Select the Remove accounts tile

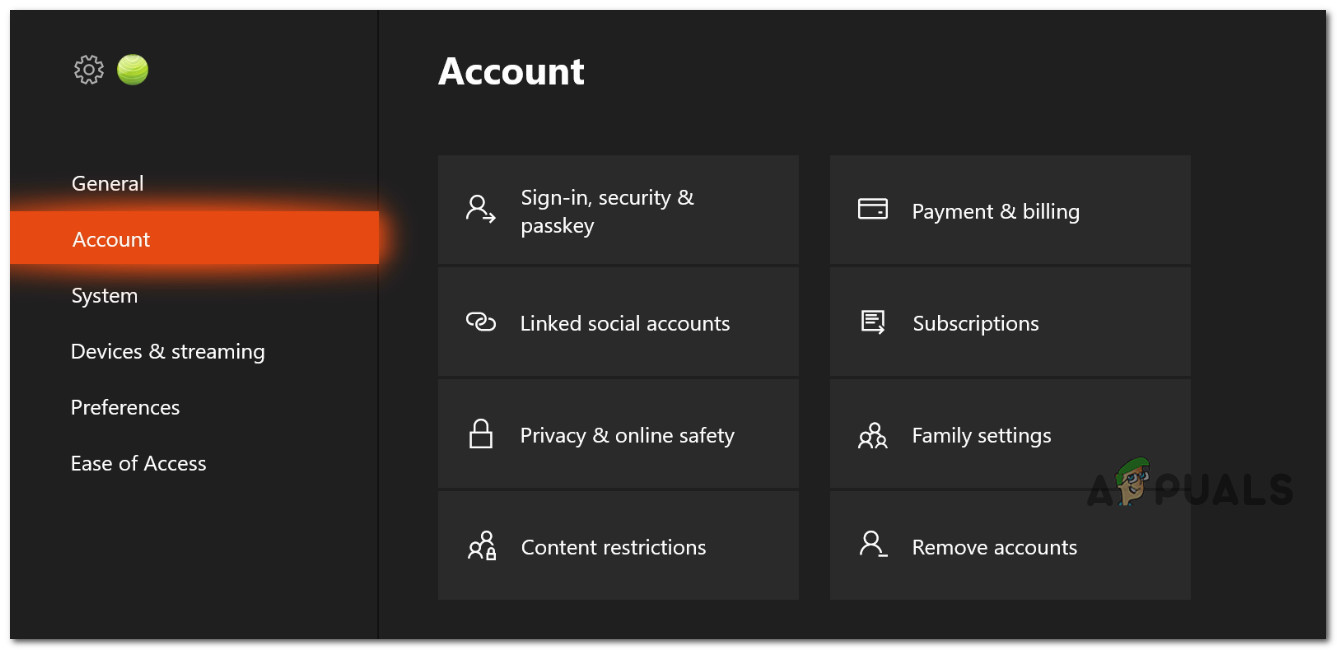pos(1010,547)
